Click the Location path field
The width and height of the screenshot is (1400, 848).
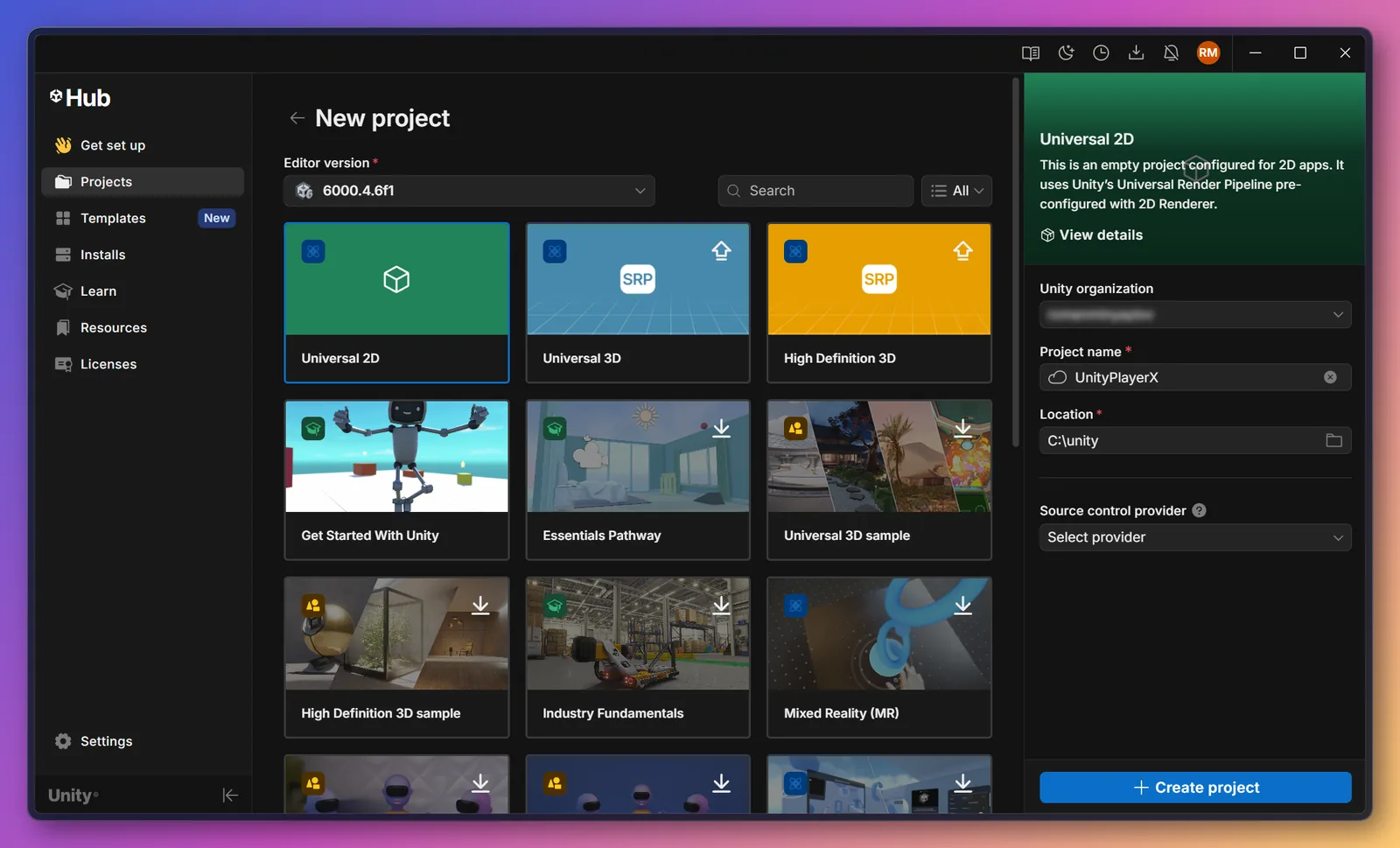click(x=1195, y=440)
